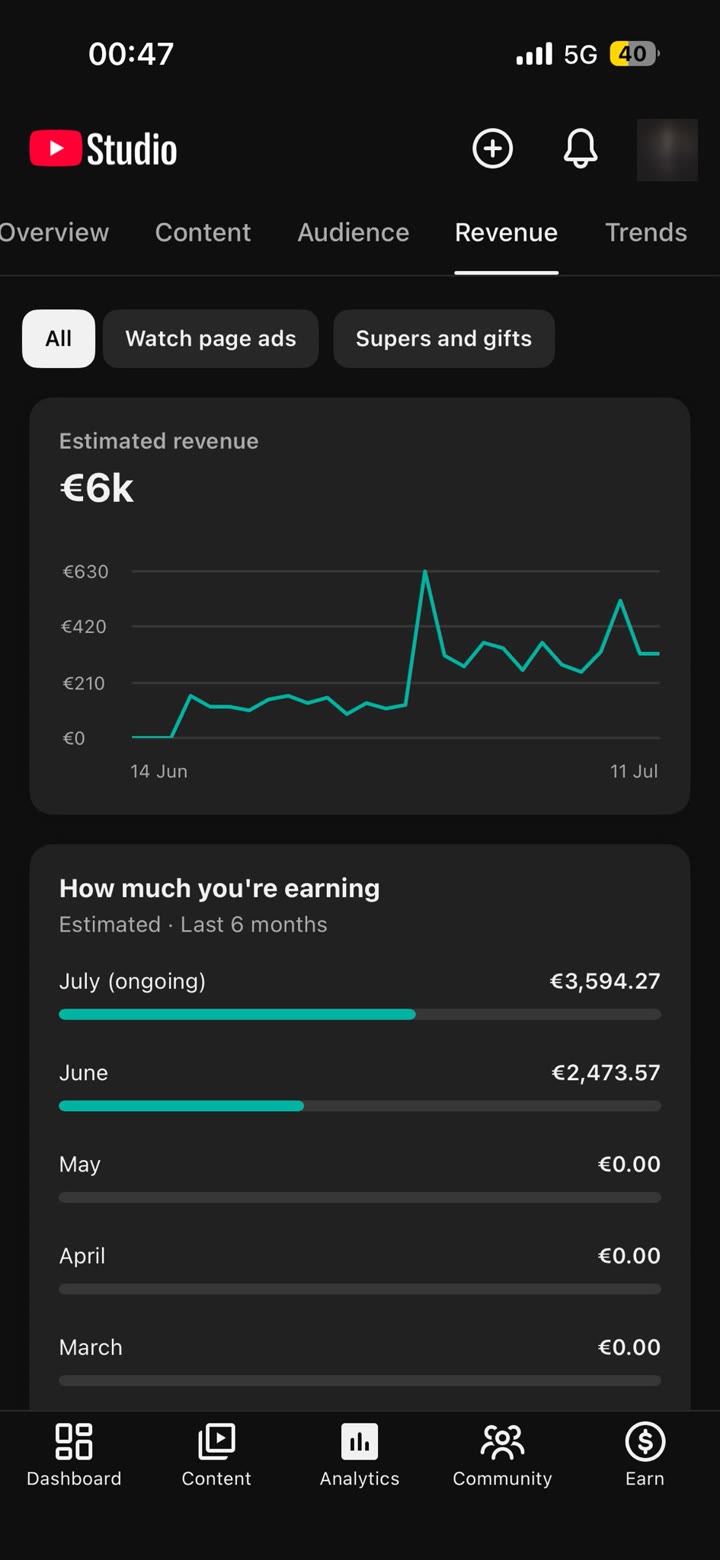The height and width of the screenshot is (1560, 720).
Task: Tap the YouTube Studio logo
Action: click(103, 149)
